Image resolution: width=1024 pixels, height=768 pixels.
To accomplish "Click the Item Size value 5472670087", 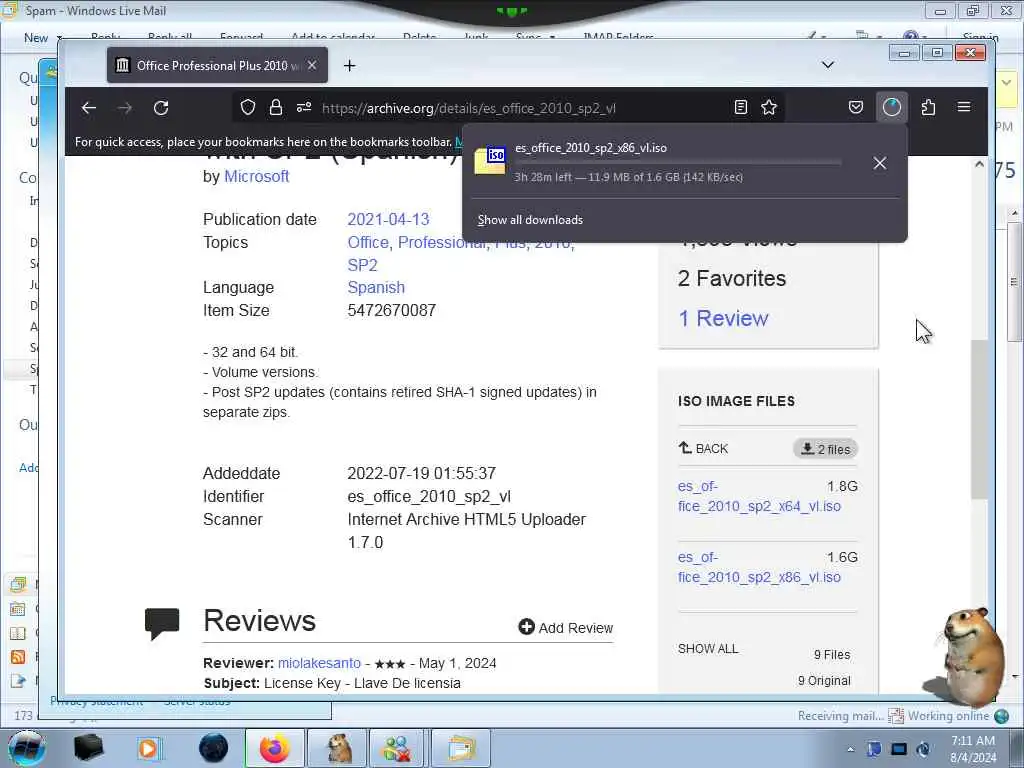I will (x=392, y=310).
